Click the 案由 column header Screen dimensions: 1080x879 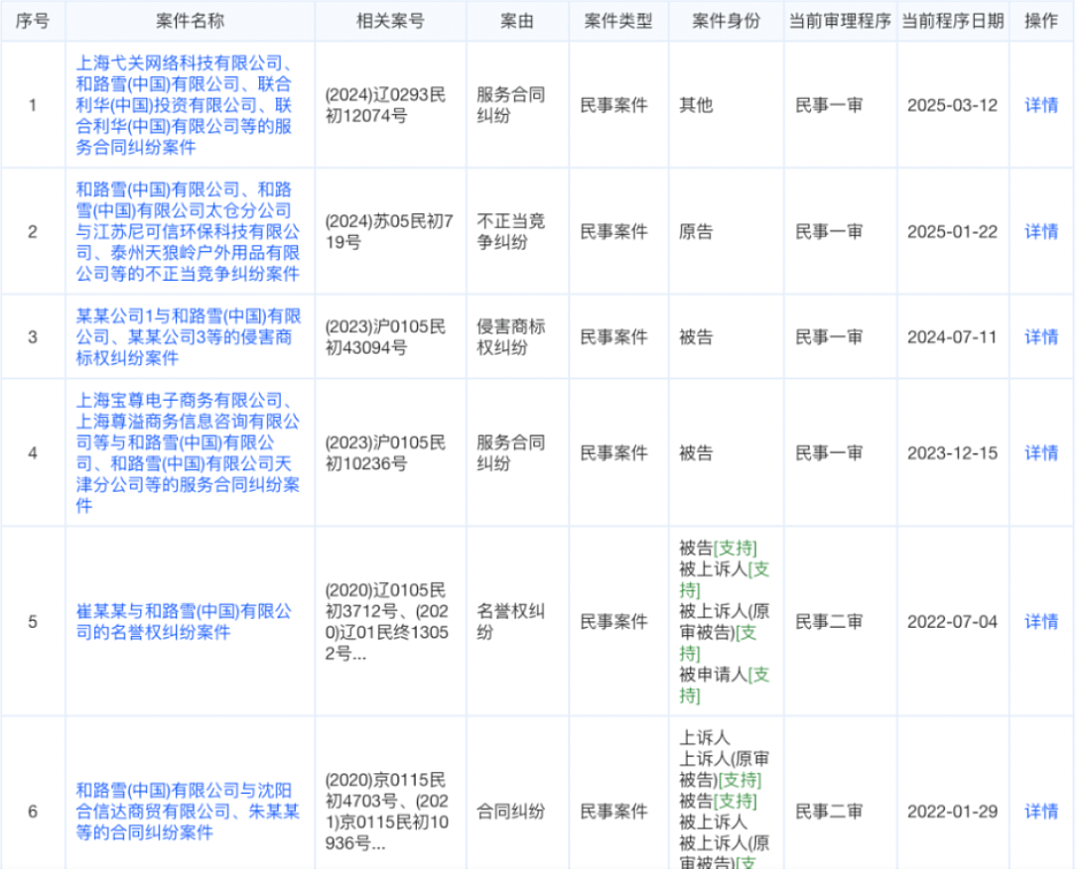[517, 21]
